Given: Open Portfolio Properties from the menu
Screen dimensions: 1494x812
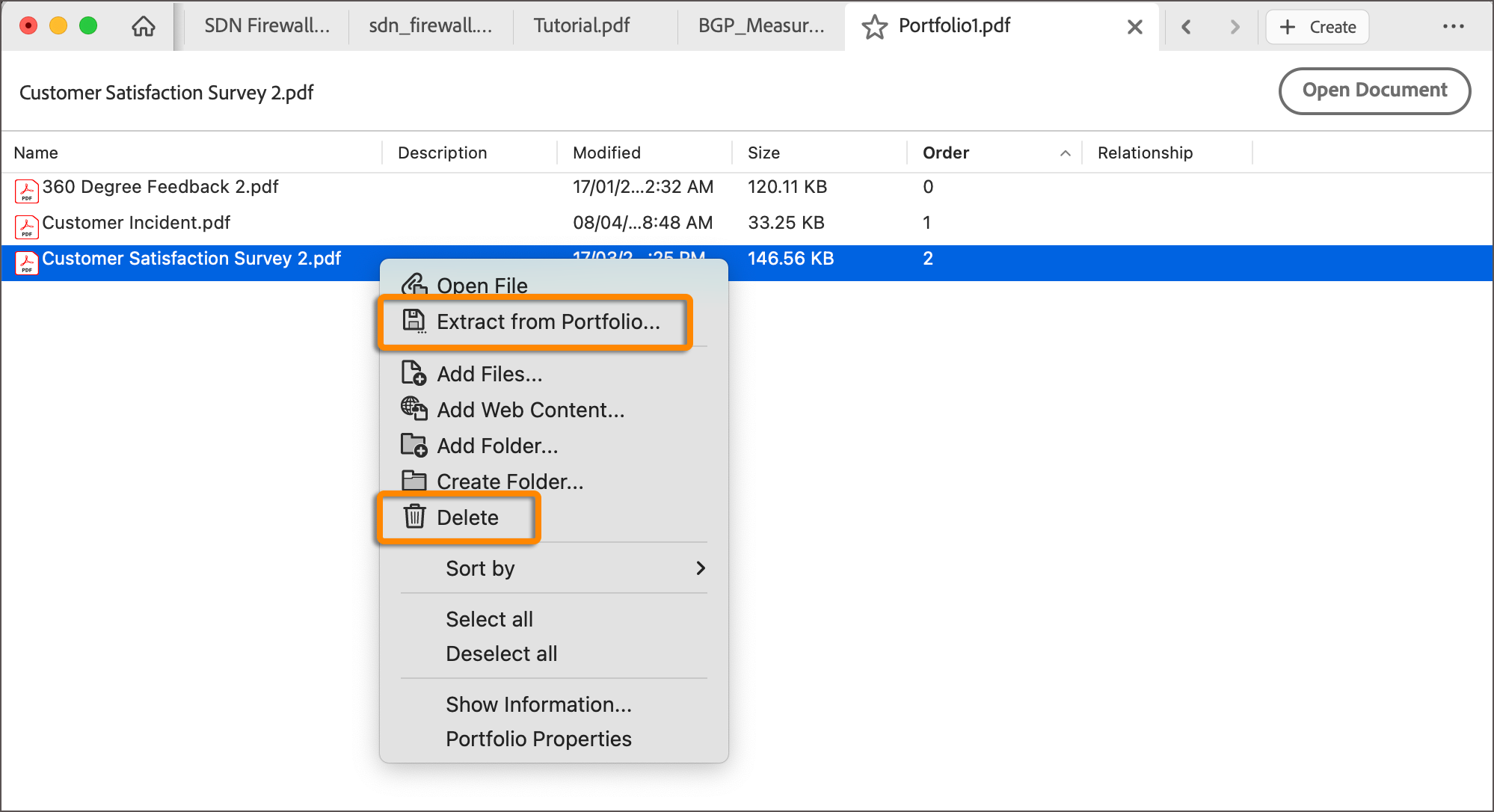Looking at the screenshot, I should click(538, 739).
